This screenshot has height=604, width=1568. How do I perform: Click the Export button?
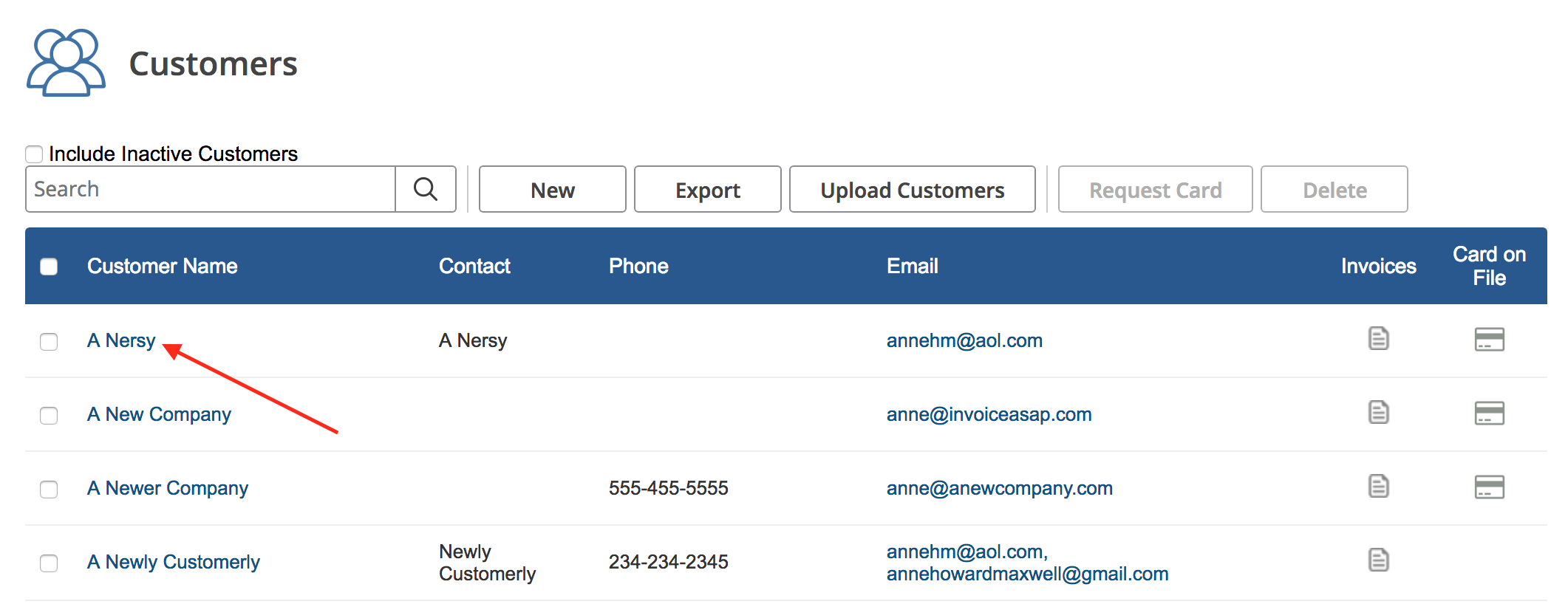[x=707, y=190]
